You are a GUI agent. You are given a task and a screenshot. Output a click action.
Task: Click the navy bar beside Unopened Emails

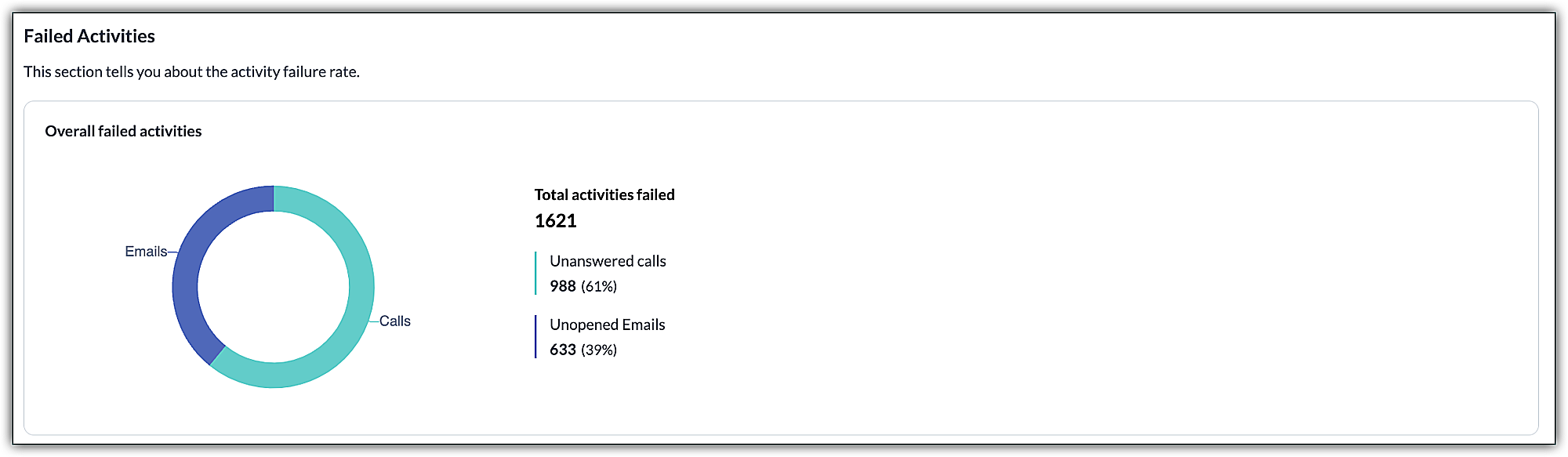535,337
